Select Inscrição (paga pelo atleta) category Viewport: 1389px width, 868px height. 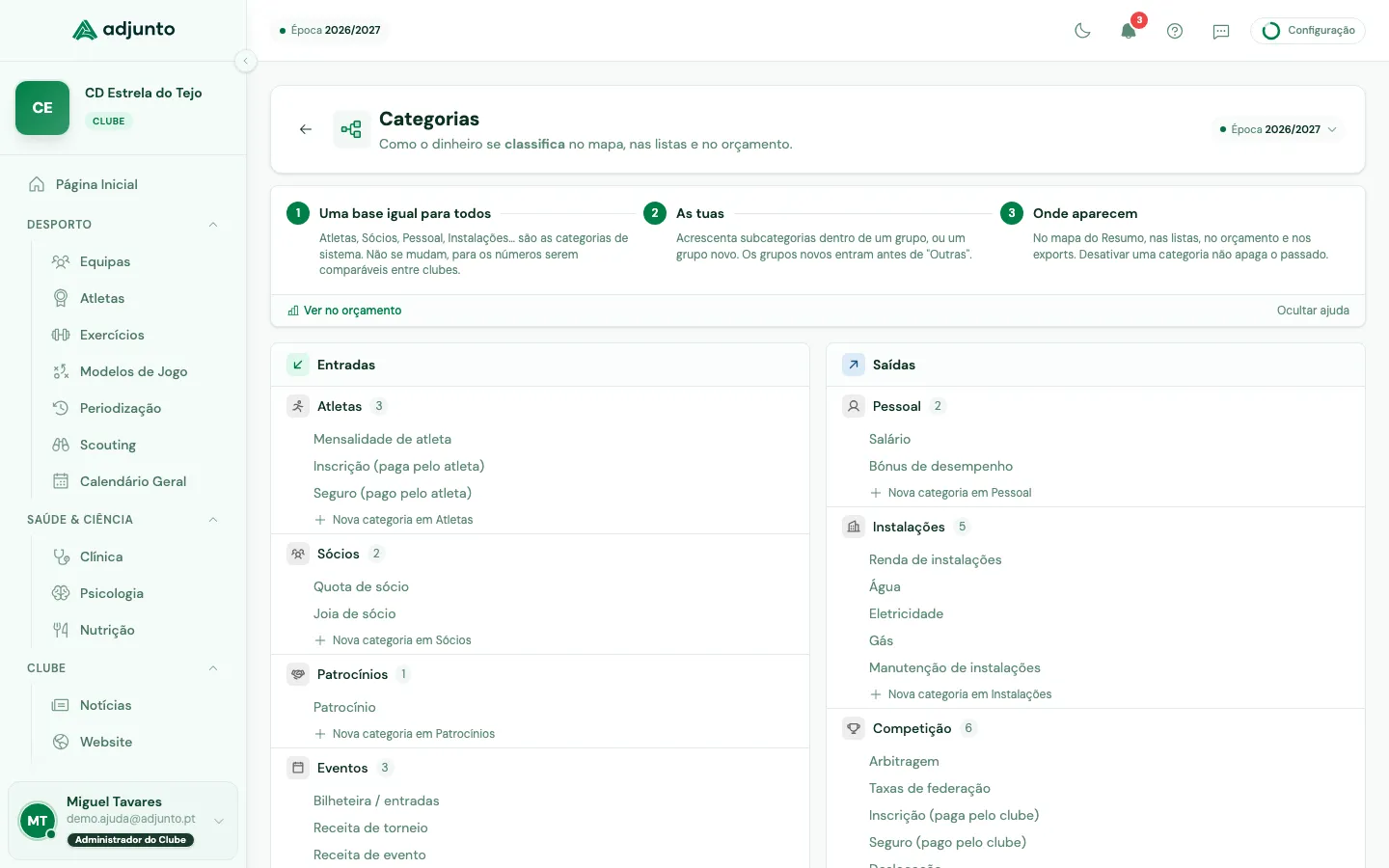point(398,466)
